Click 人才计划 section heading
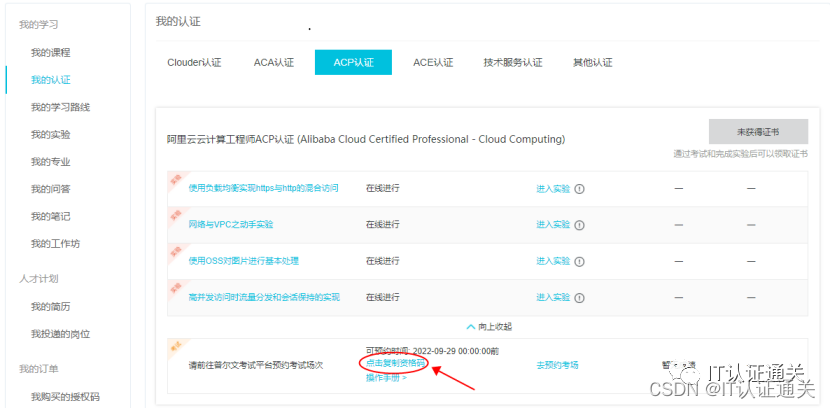 (x=39, y=279)
